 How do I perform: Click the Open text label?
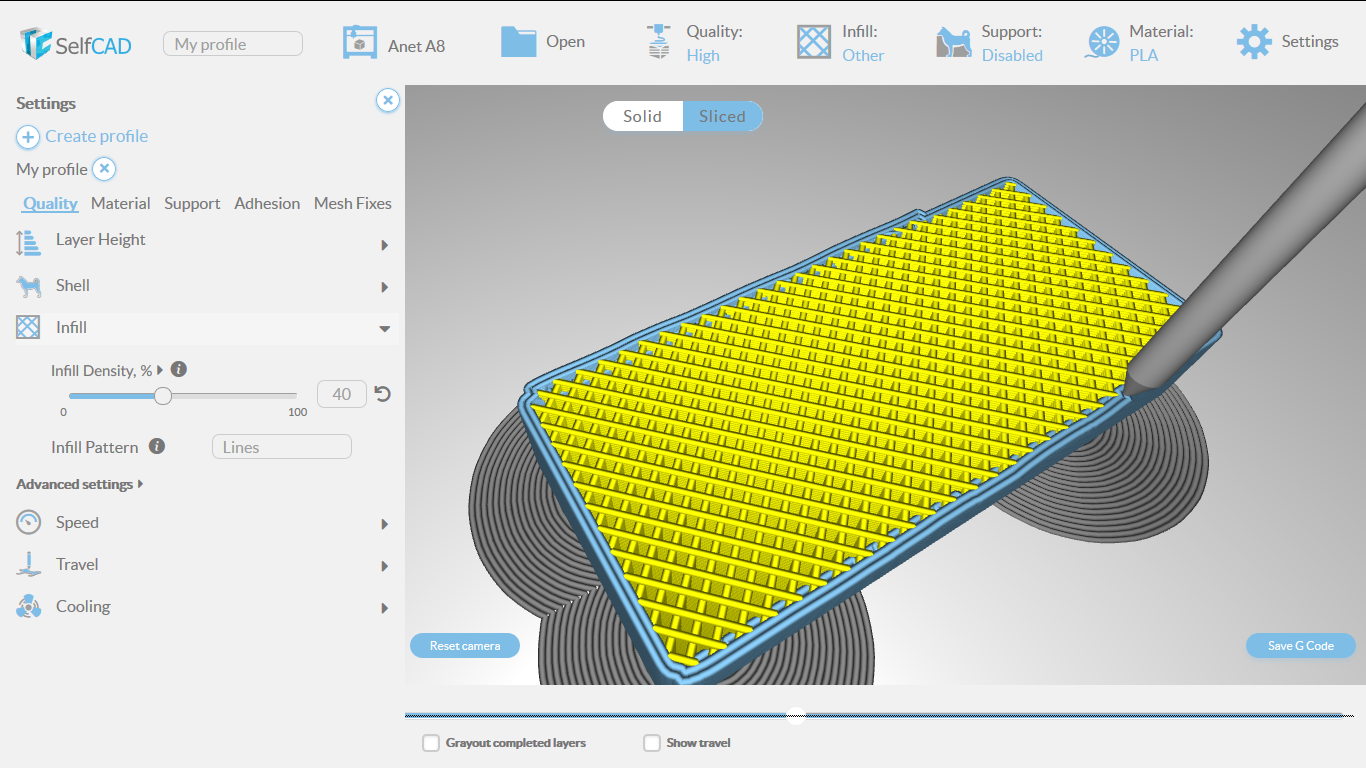pyautogui.click(x=566, y=42)
